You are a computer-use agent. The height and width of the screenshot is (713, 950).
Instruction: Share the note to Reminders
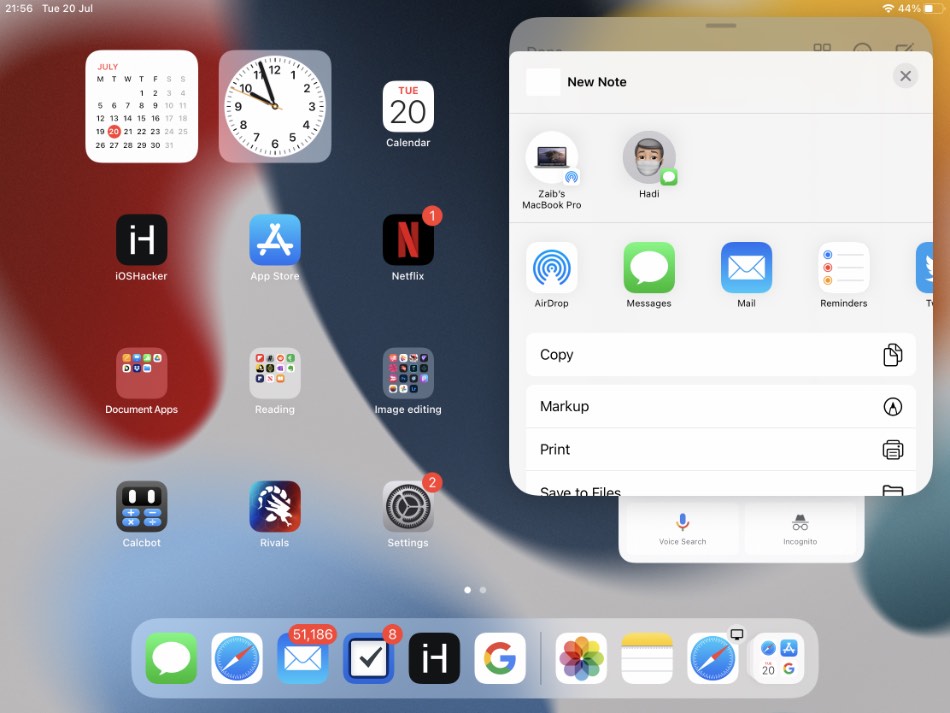click(x=843, y=267)
